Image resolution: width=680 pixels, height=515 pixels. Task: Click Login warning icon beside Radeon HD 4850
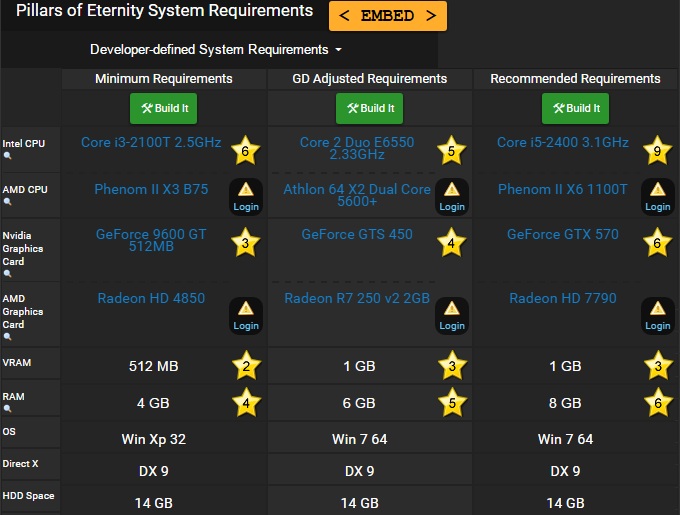click(246, 316)
